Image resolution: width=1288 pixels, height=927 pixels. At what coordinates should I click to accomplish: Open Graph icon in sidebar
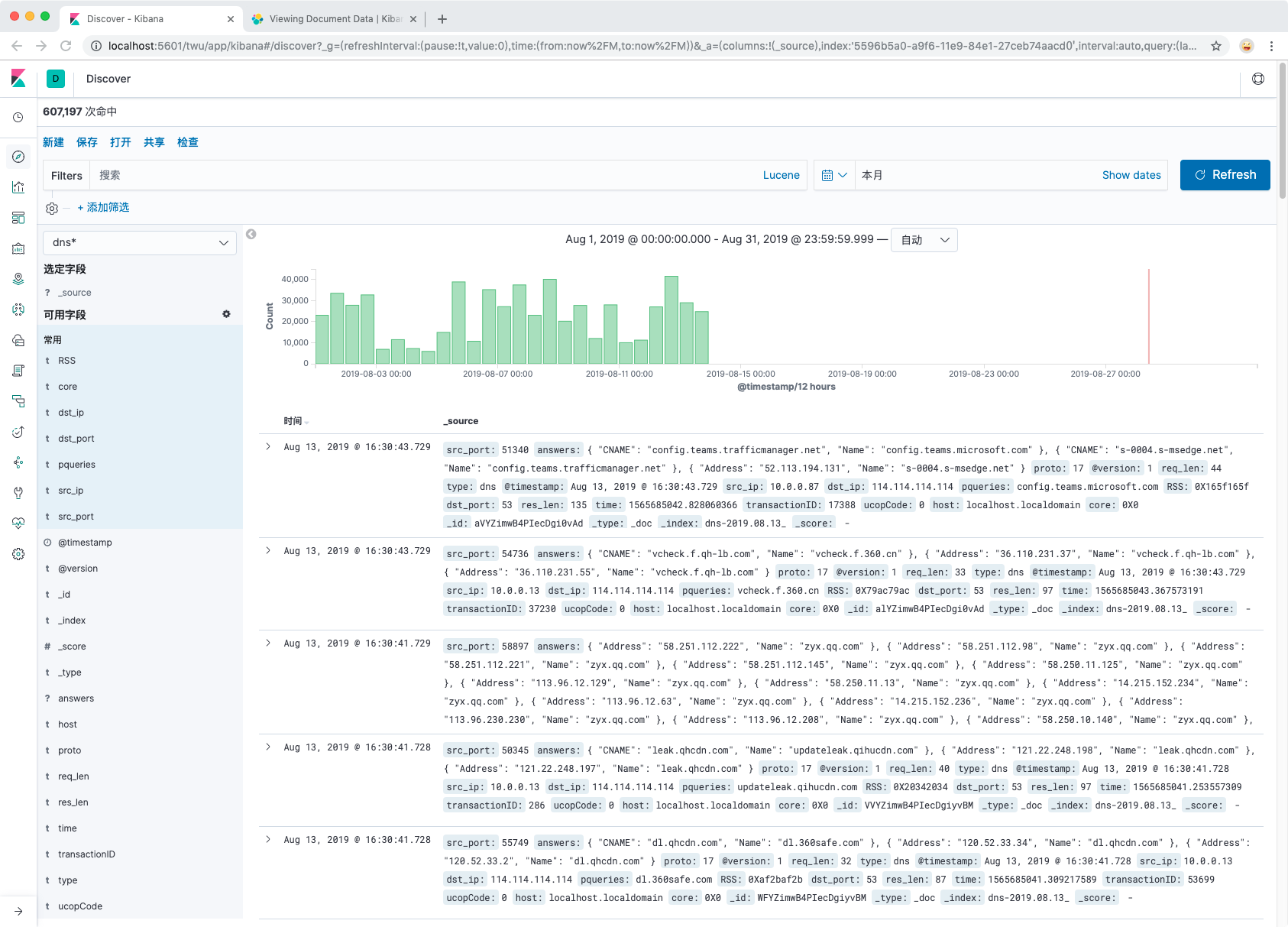click(x=18, y=462)
